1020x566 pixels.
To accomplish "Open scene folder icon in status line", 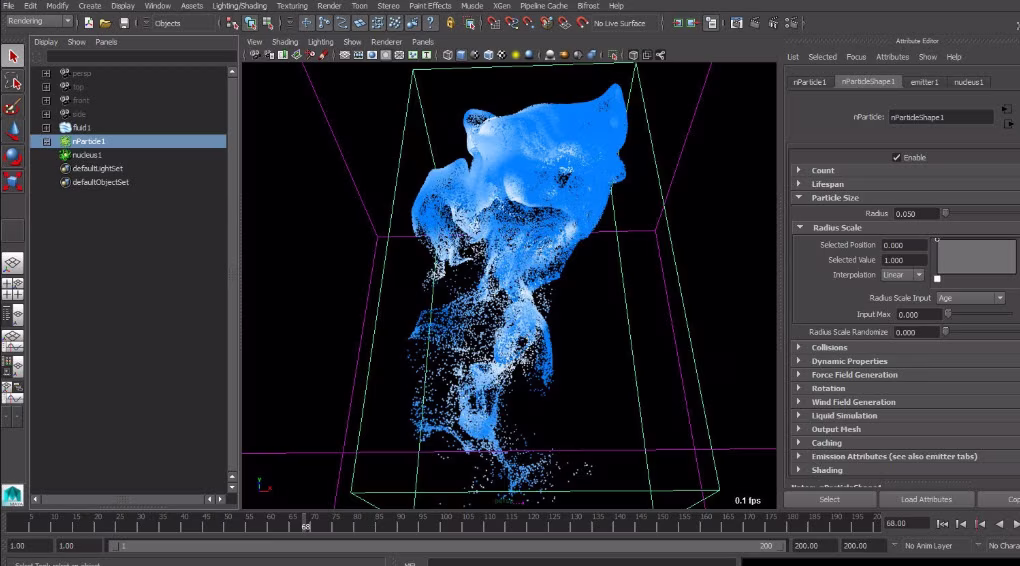I will (x=105, y=23).
